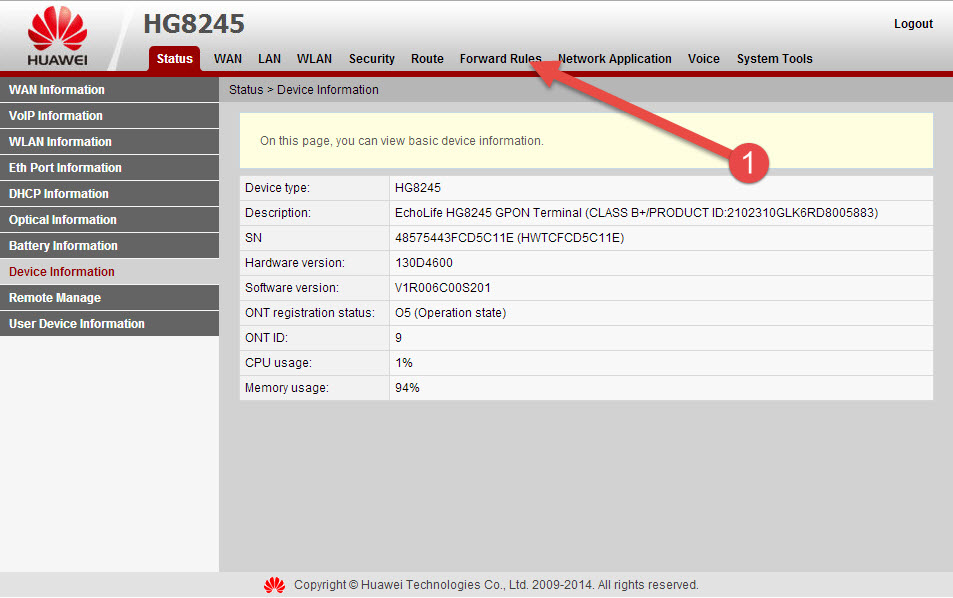This screenshot has width=953, height=598.
Task: Go to the WLAN tab
Action: click(314, 59)
